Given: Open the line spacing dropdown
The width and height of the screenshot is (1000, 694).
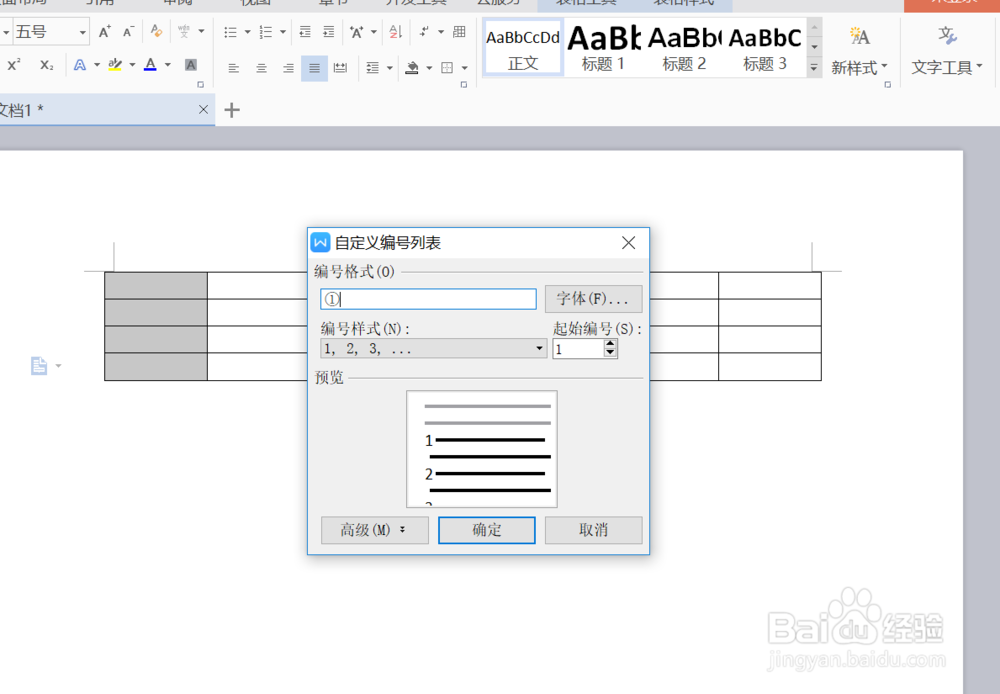Looking at the screenshot, I should pos(374,68).
